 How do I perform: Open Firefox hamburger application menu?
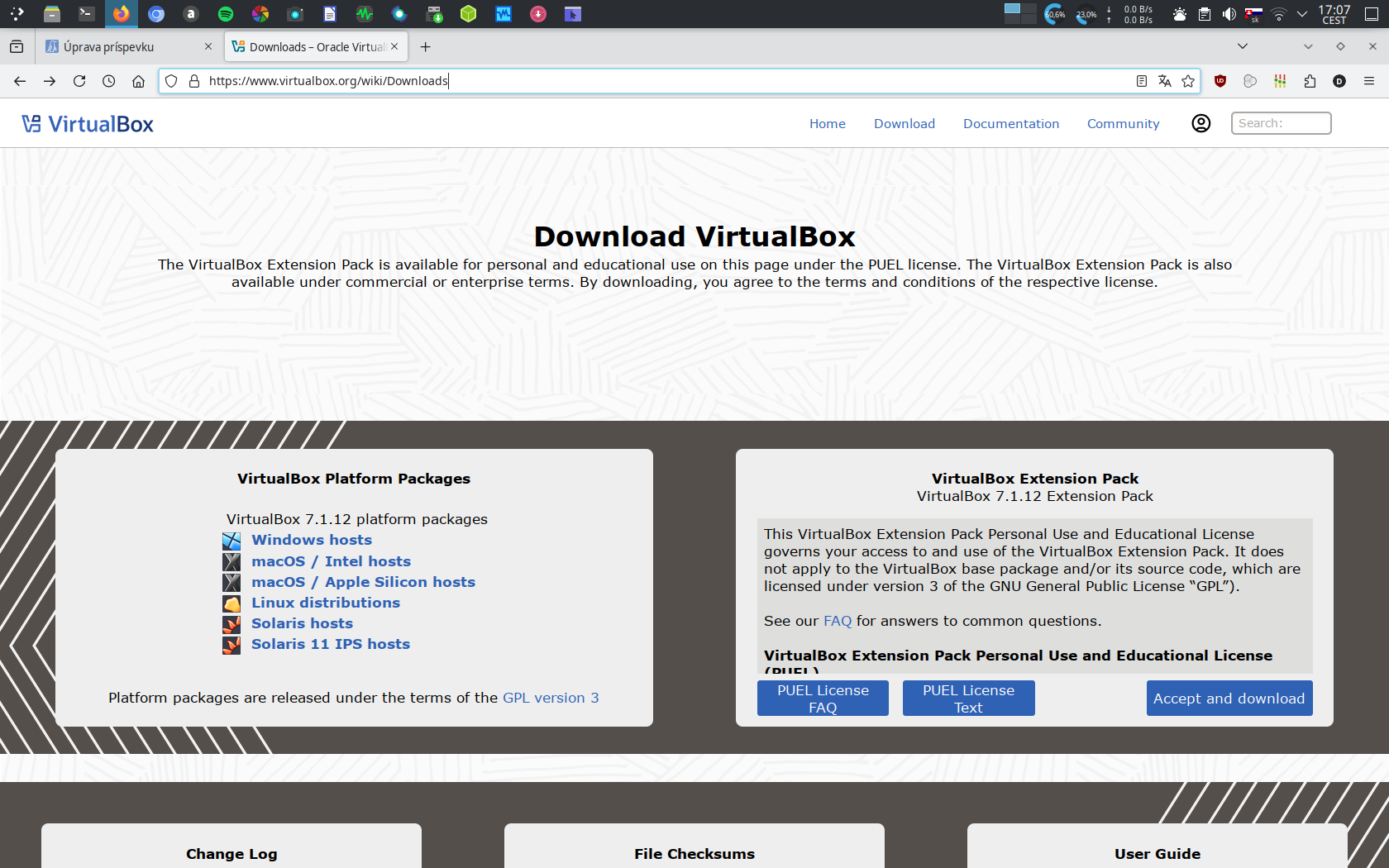1369,81
